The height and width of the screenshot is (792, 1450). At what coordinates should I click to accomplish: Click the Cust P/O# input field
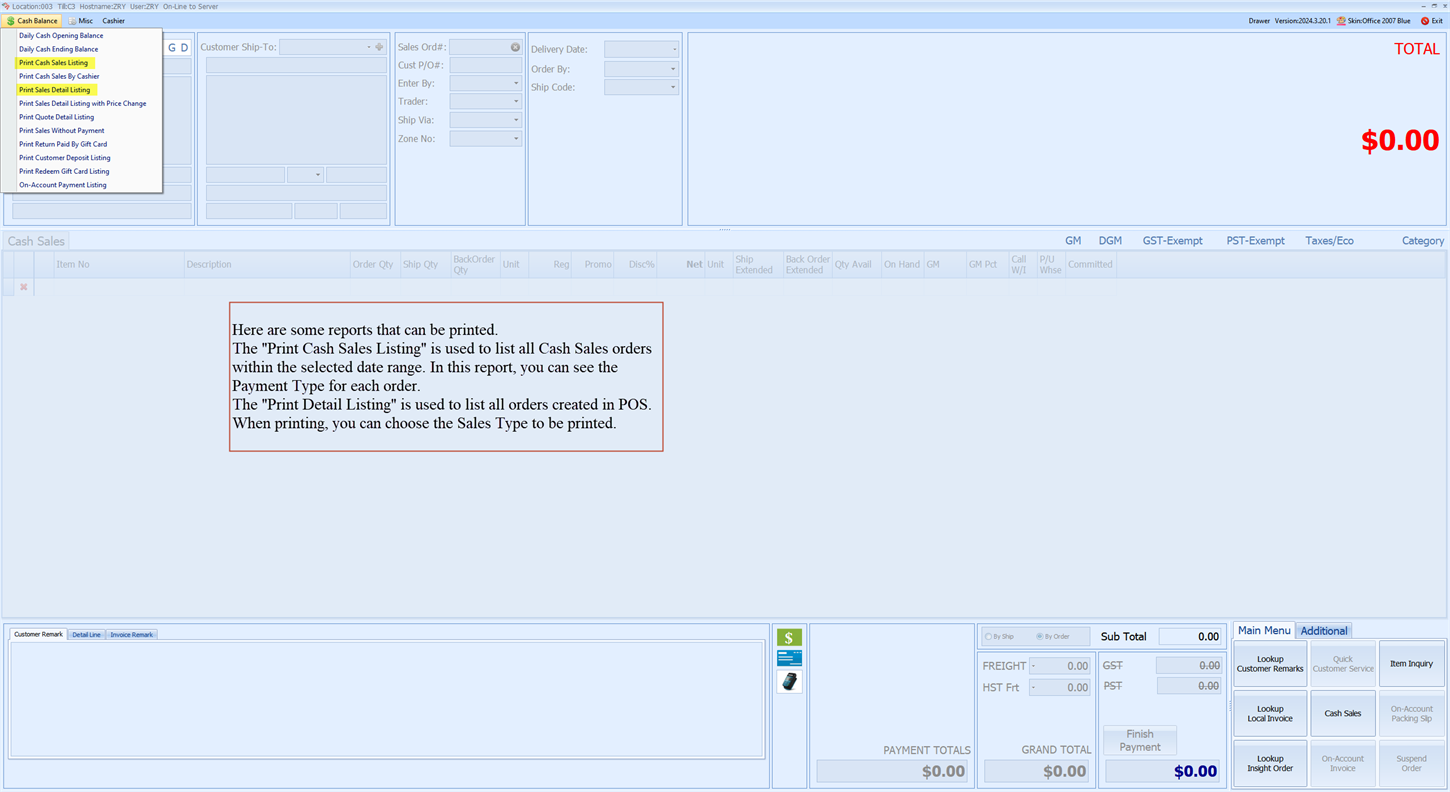click(485, 65)
